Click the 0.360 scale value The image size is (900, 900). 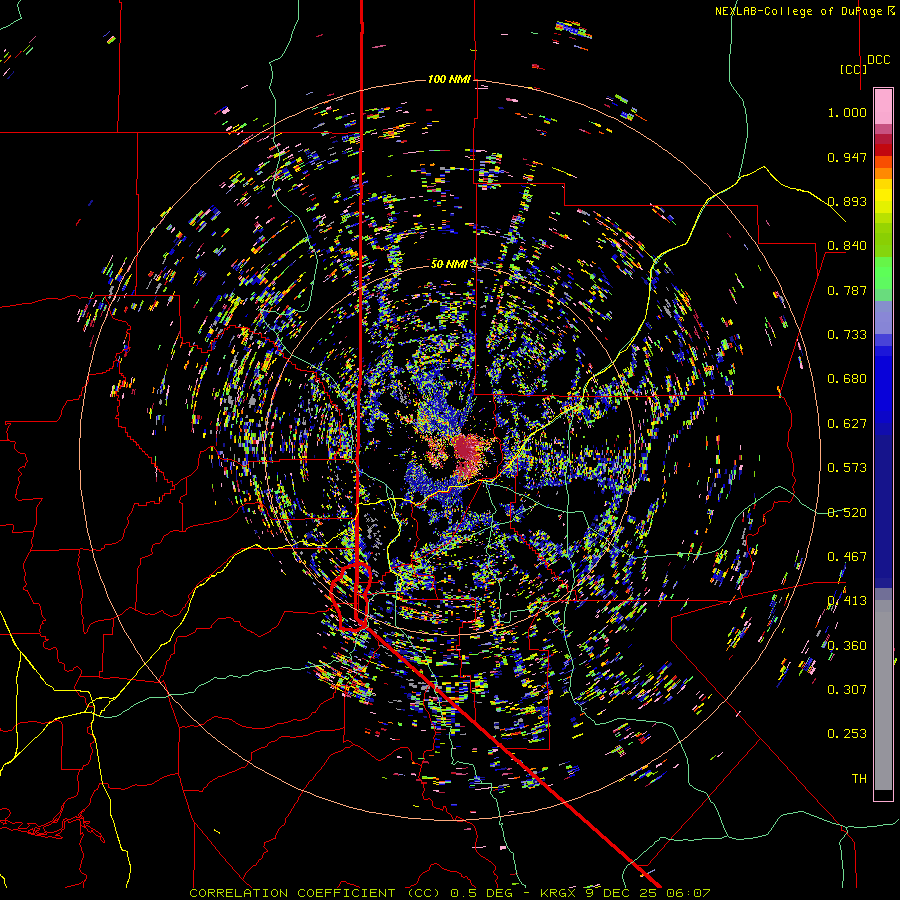point(847,646)
